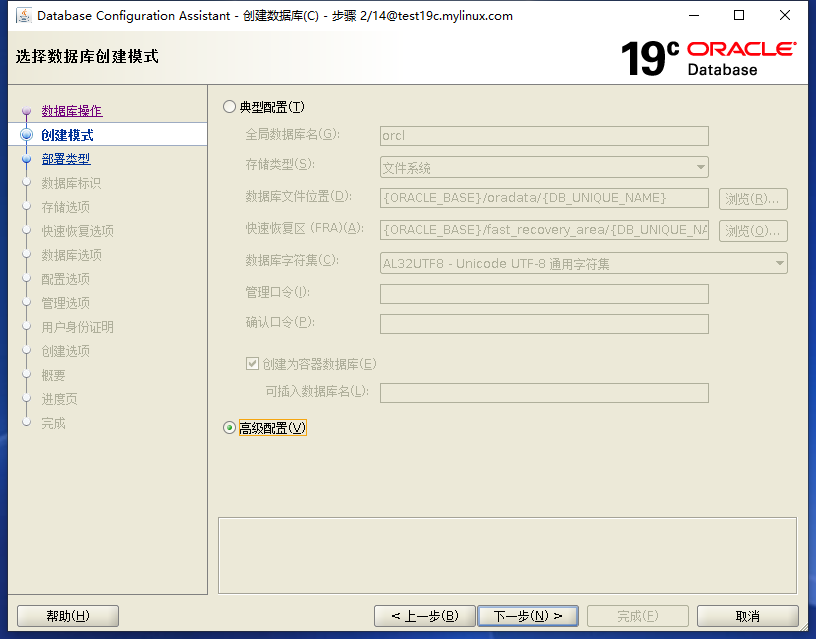Viewport: 816px width, 639px height.
Task: Minimize the Database Configuration Assistant window
Action: [694, 16]
